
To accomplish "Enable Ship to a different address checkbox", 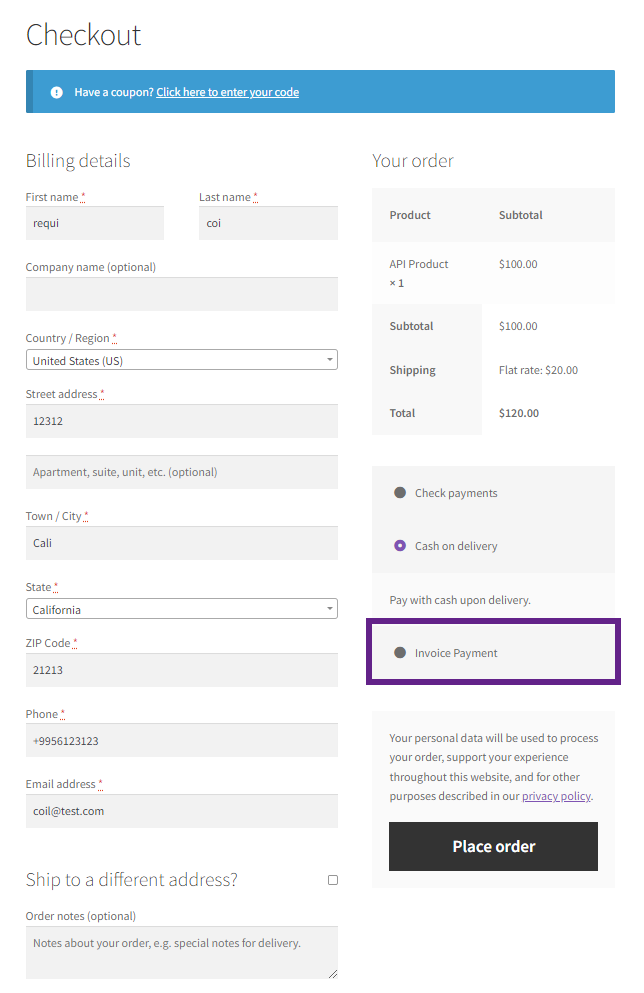I will (333, 880).
